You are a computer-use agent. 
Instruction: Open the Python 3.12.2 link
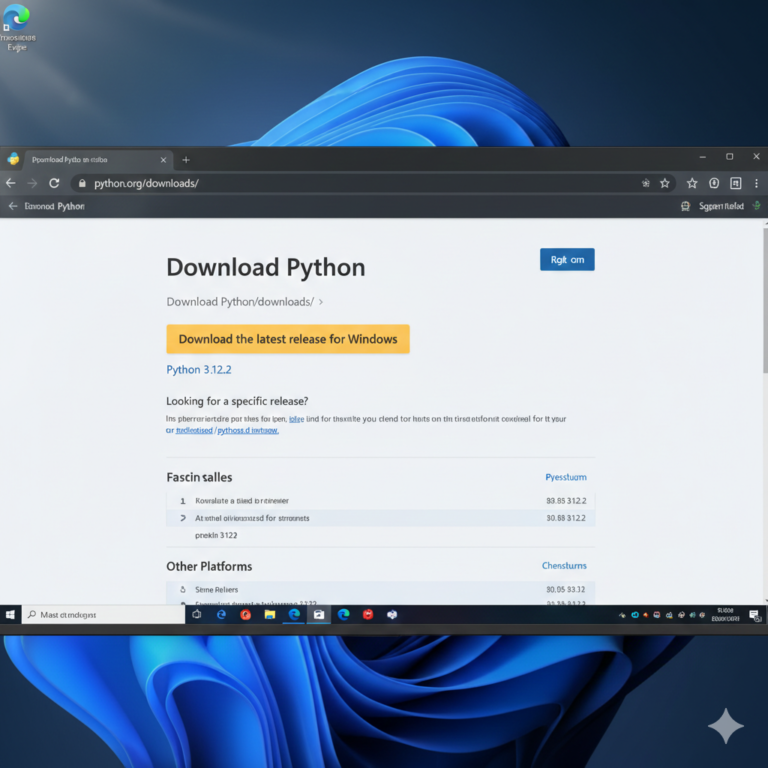pyautogui.click(x=199, y=369)
